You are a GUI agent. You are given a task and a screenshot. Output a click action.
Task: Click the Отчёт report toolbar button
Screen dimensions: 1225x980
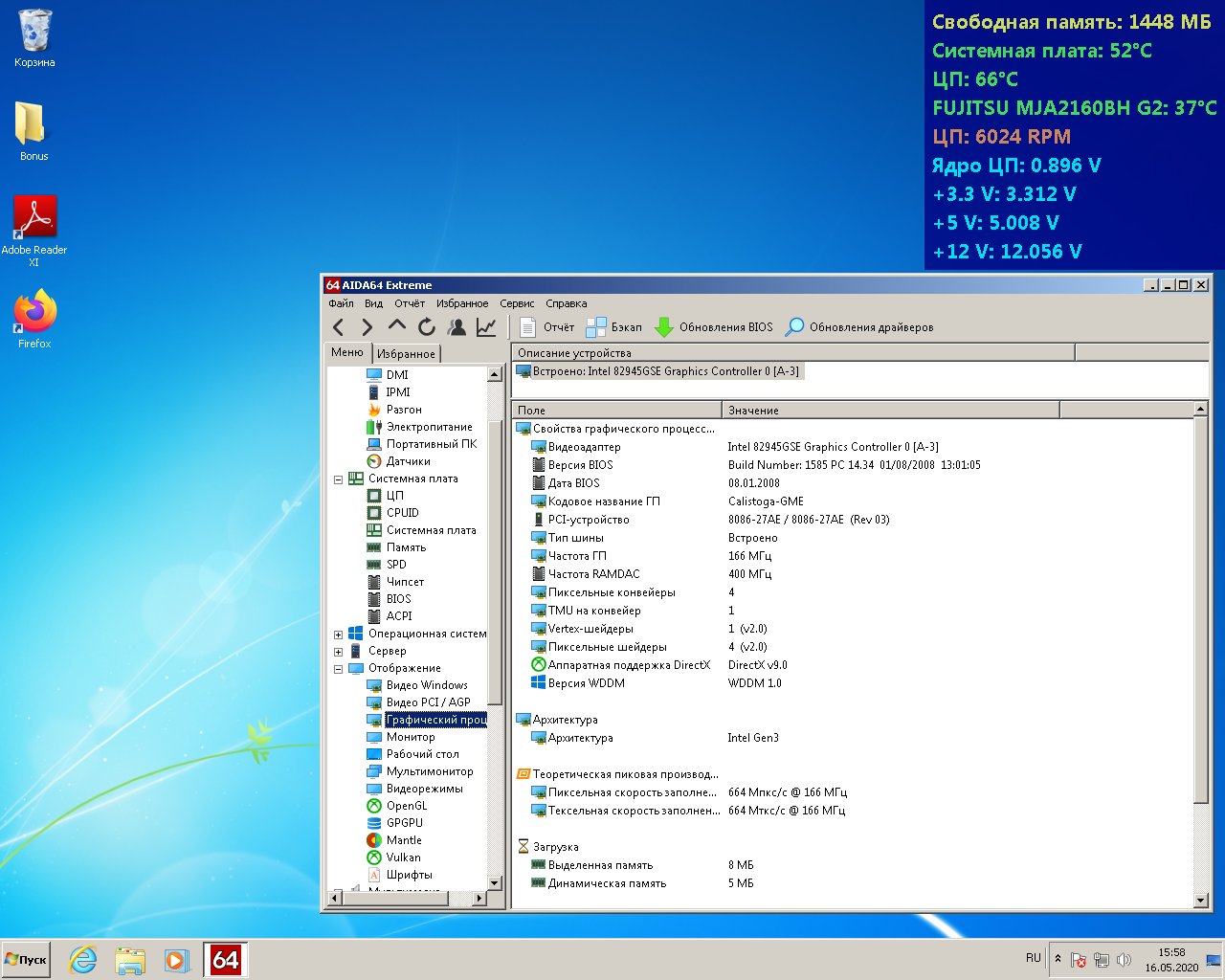[x=546, y=327]
